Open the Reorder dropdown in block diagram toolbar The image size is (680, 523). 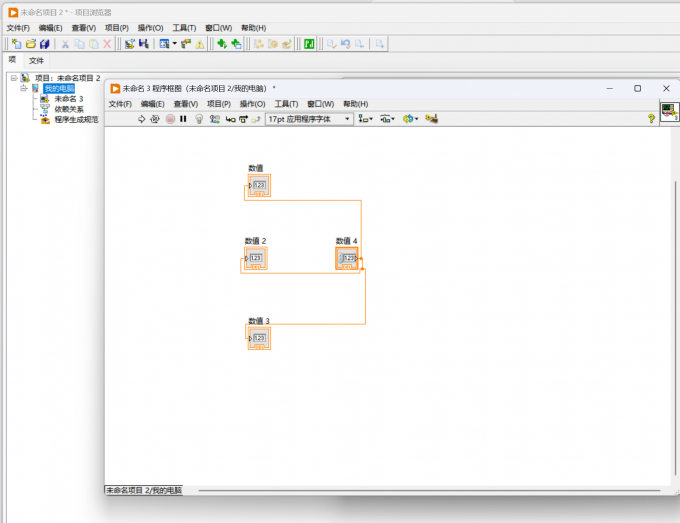click(410, 119)
